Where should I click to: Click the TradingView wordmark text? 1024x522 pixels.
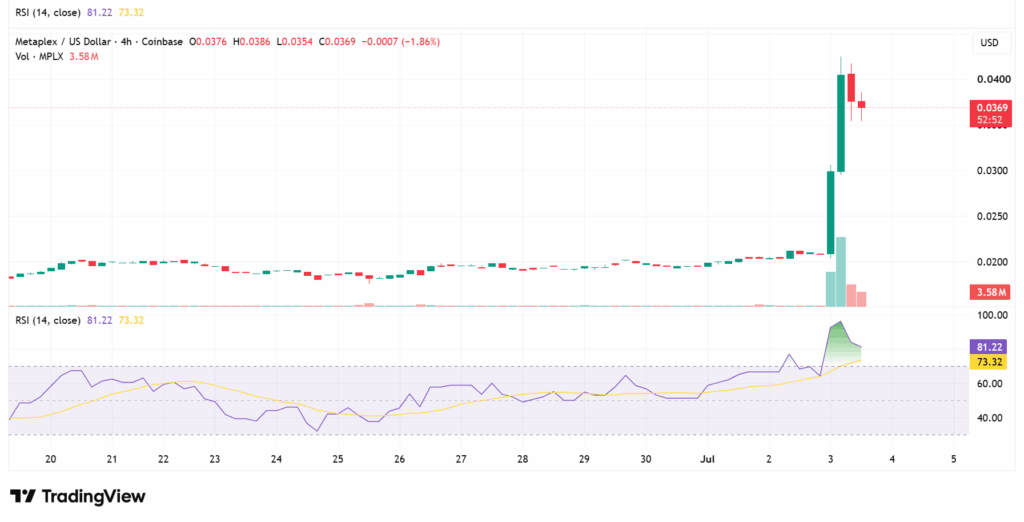[x=93, y=497]
